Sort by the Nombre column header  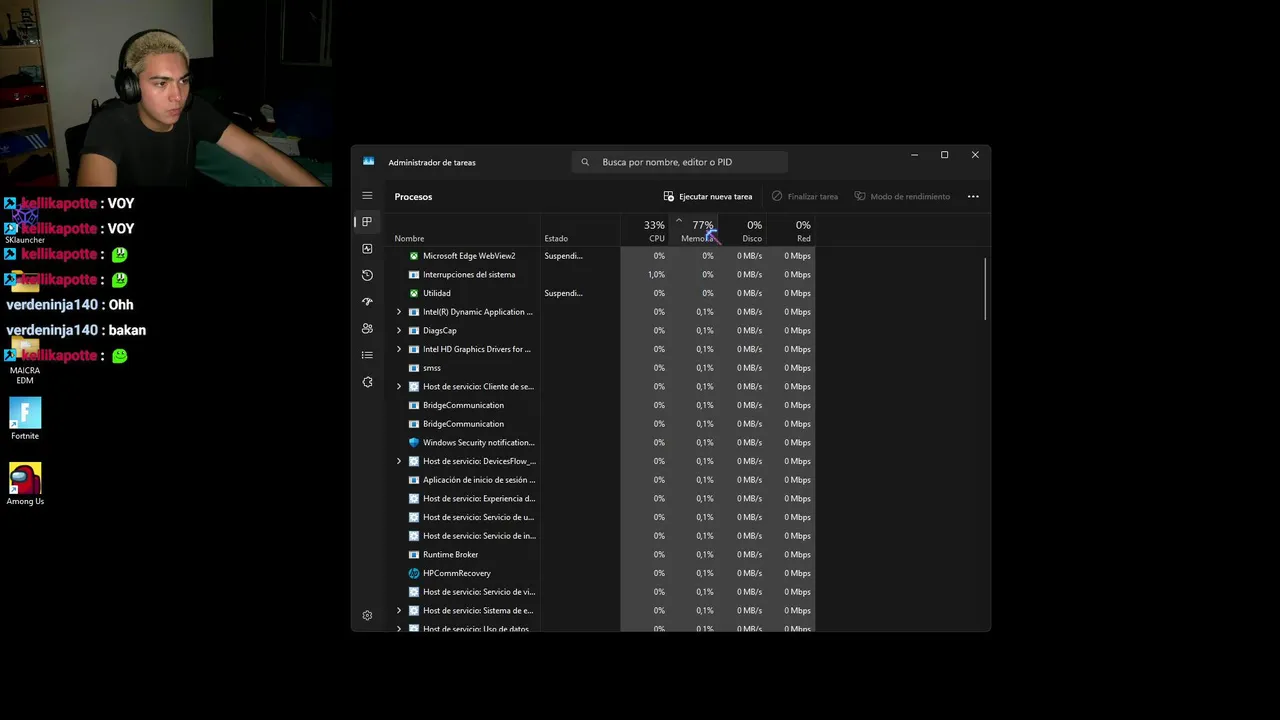point(409,238)
